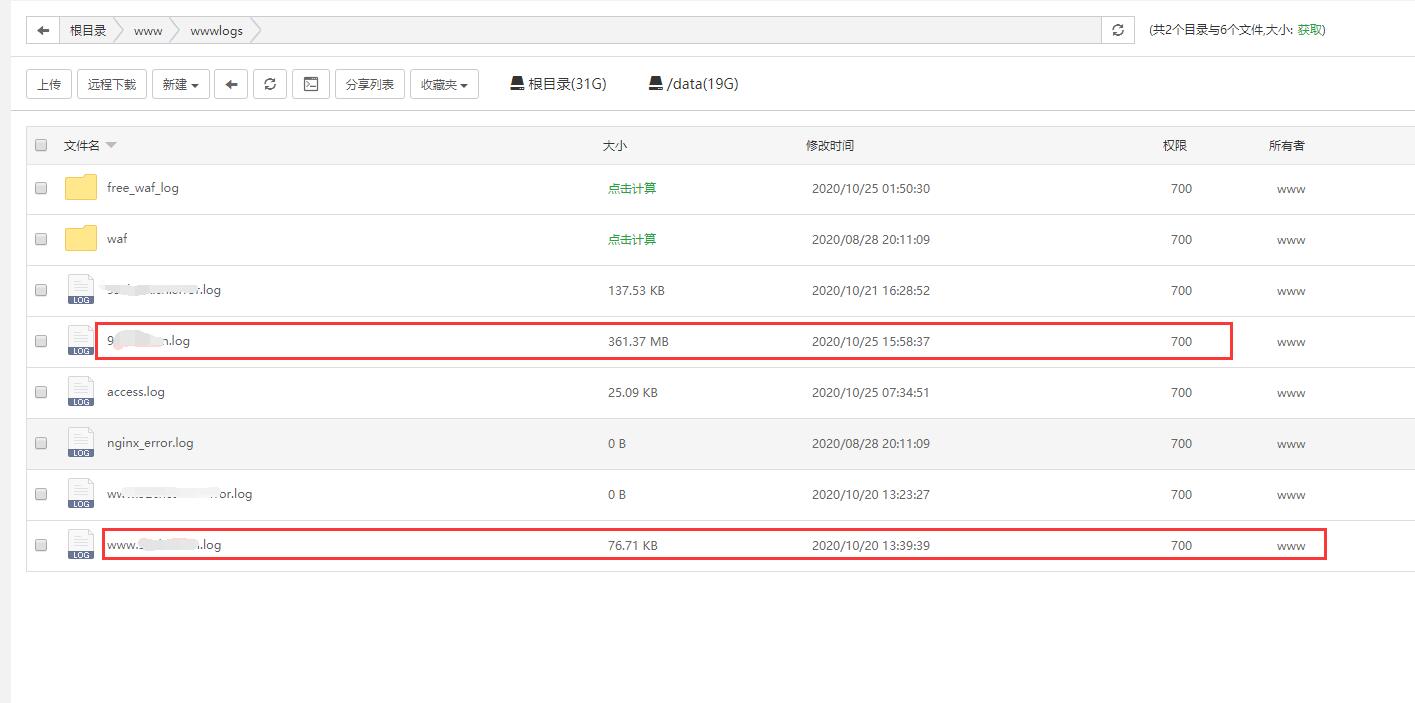Screen dimensions: 1415x703
Task: Click 点击计算 for free_waf_log
Action: pos(632,188)
